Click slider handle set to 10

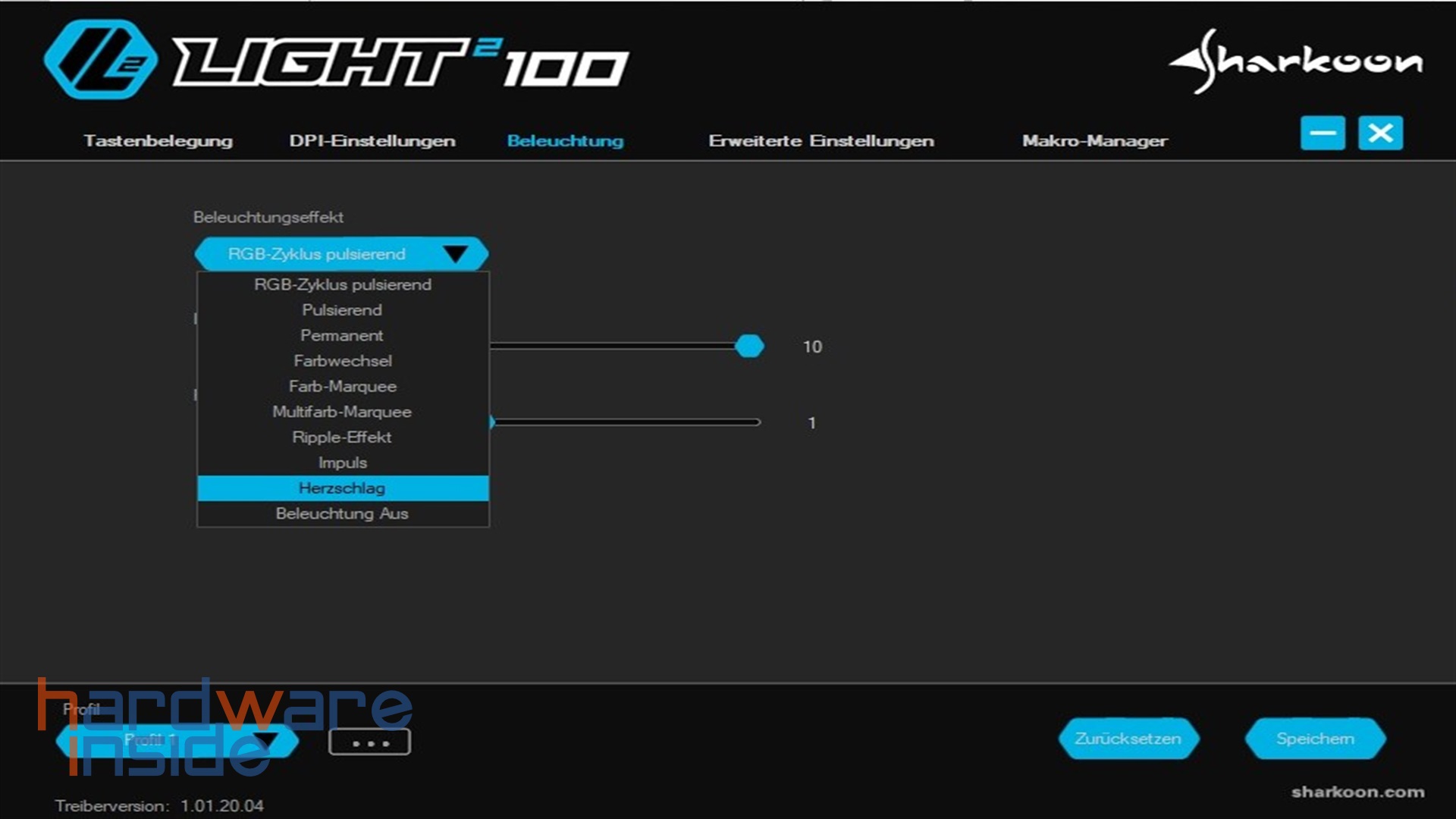749,346
